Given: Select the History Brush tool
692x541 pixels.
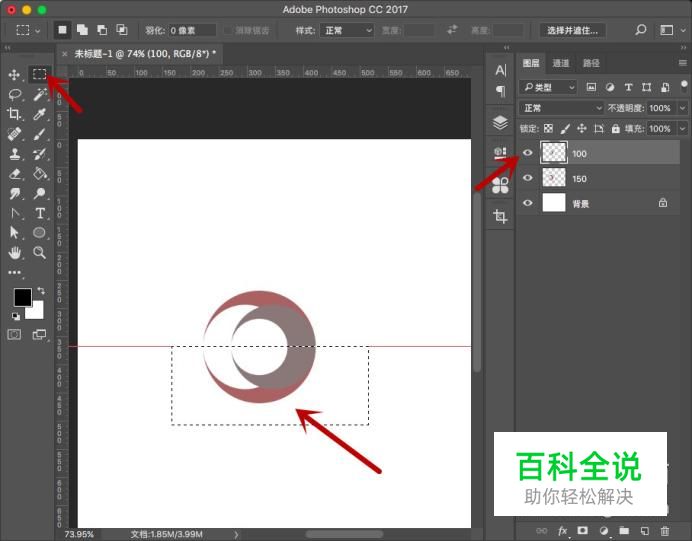Looking at the screenshot, I should (40, 154).
